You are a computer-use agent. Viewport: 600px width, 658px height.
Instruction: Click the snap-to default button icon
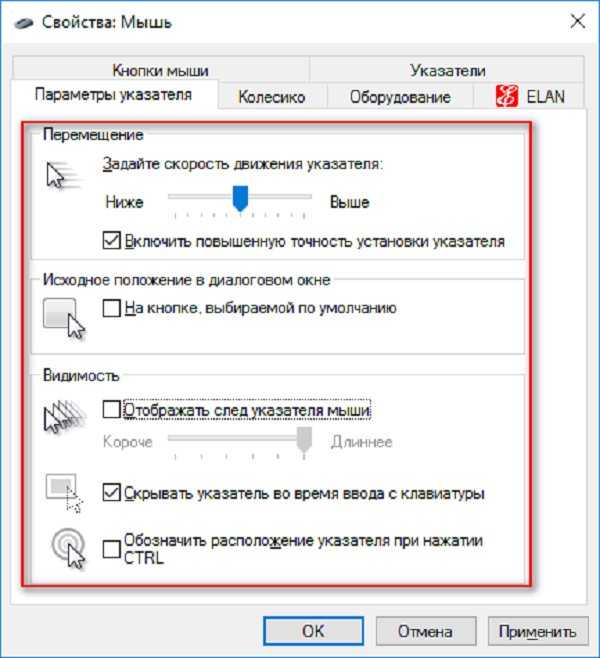64,318
